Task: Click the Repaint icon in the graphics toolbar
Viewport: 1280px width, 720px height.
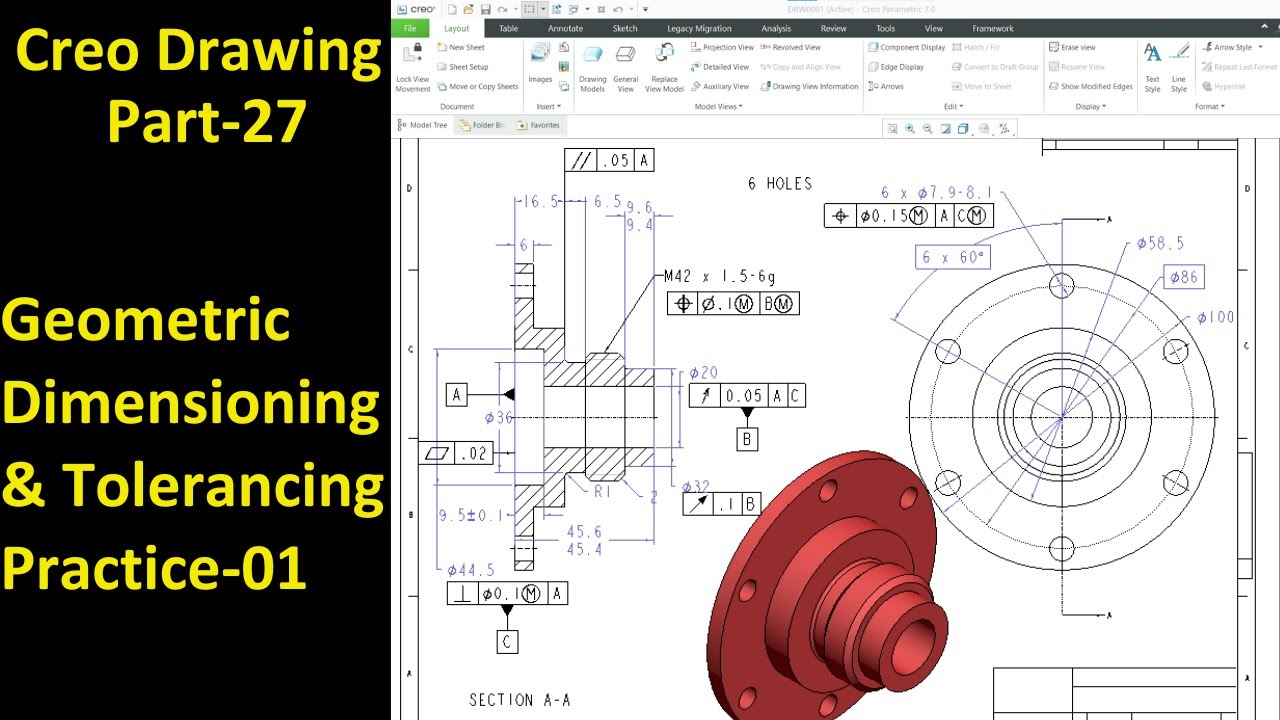Action: 946,128
